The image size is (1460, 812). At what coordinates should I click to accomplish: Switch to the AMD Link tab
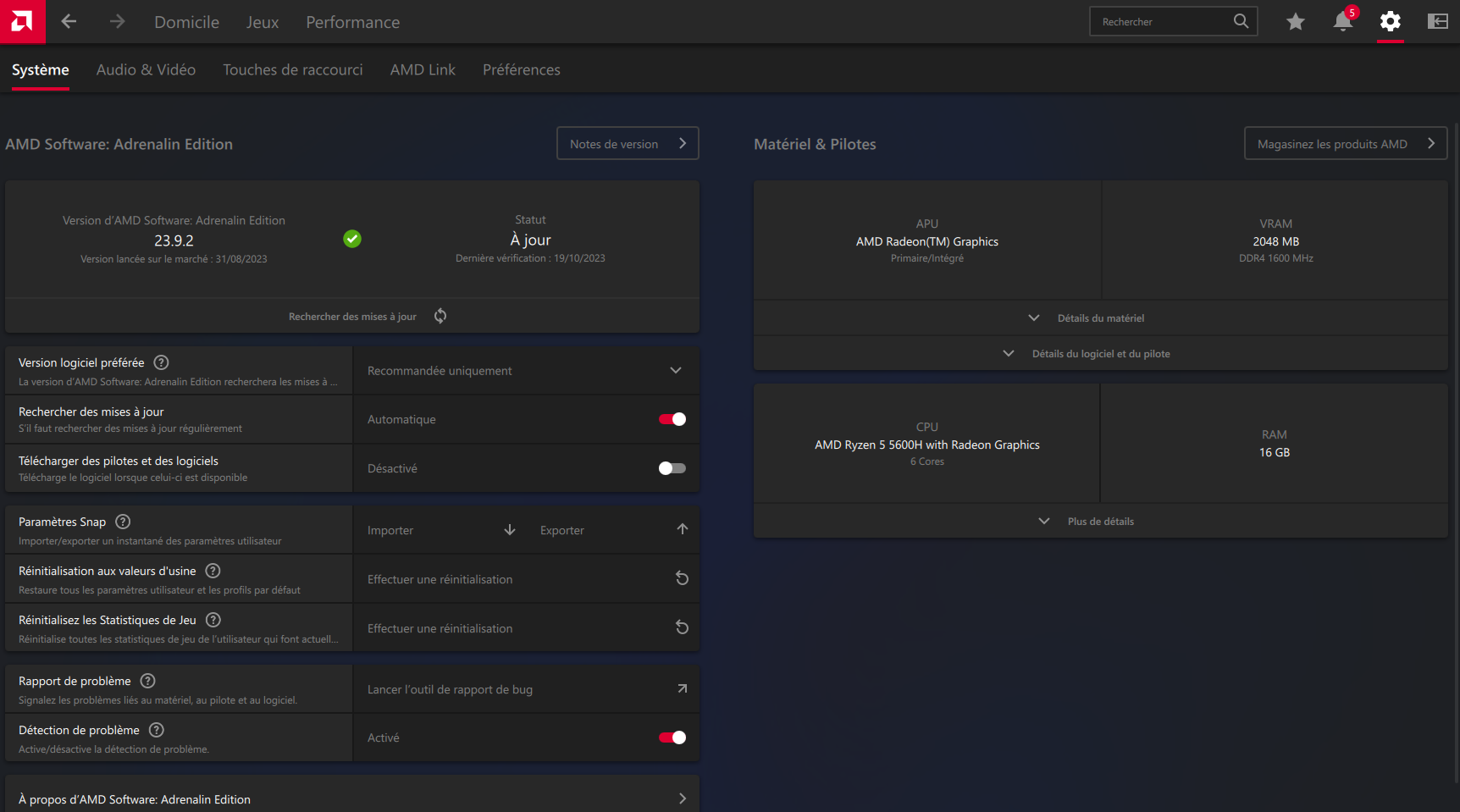click(423, 69)
